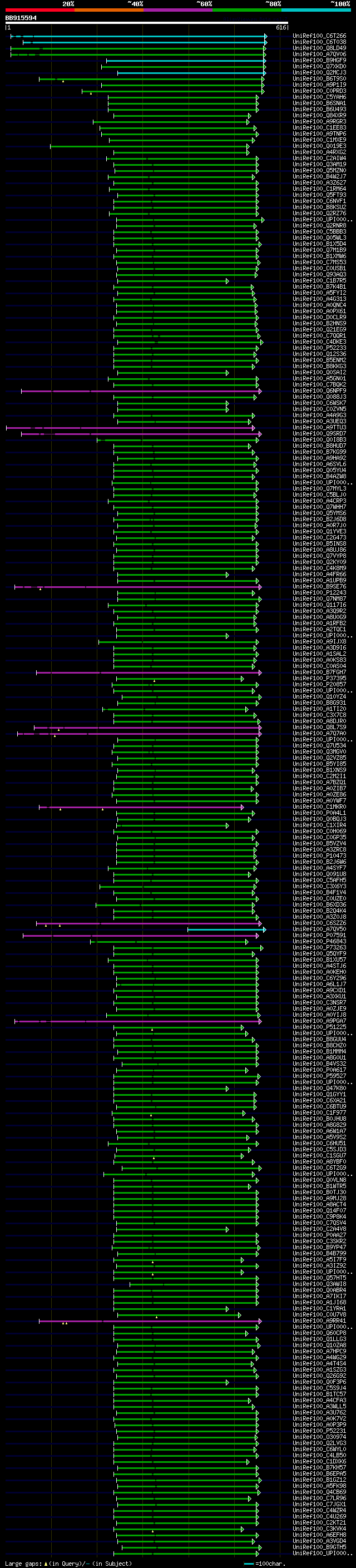Select label UniRef100_C1MXE9
Viewport: 356px width, 1568px height.
coord(319,140)
